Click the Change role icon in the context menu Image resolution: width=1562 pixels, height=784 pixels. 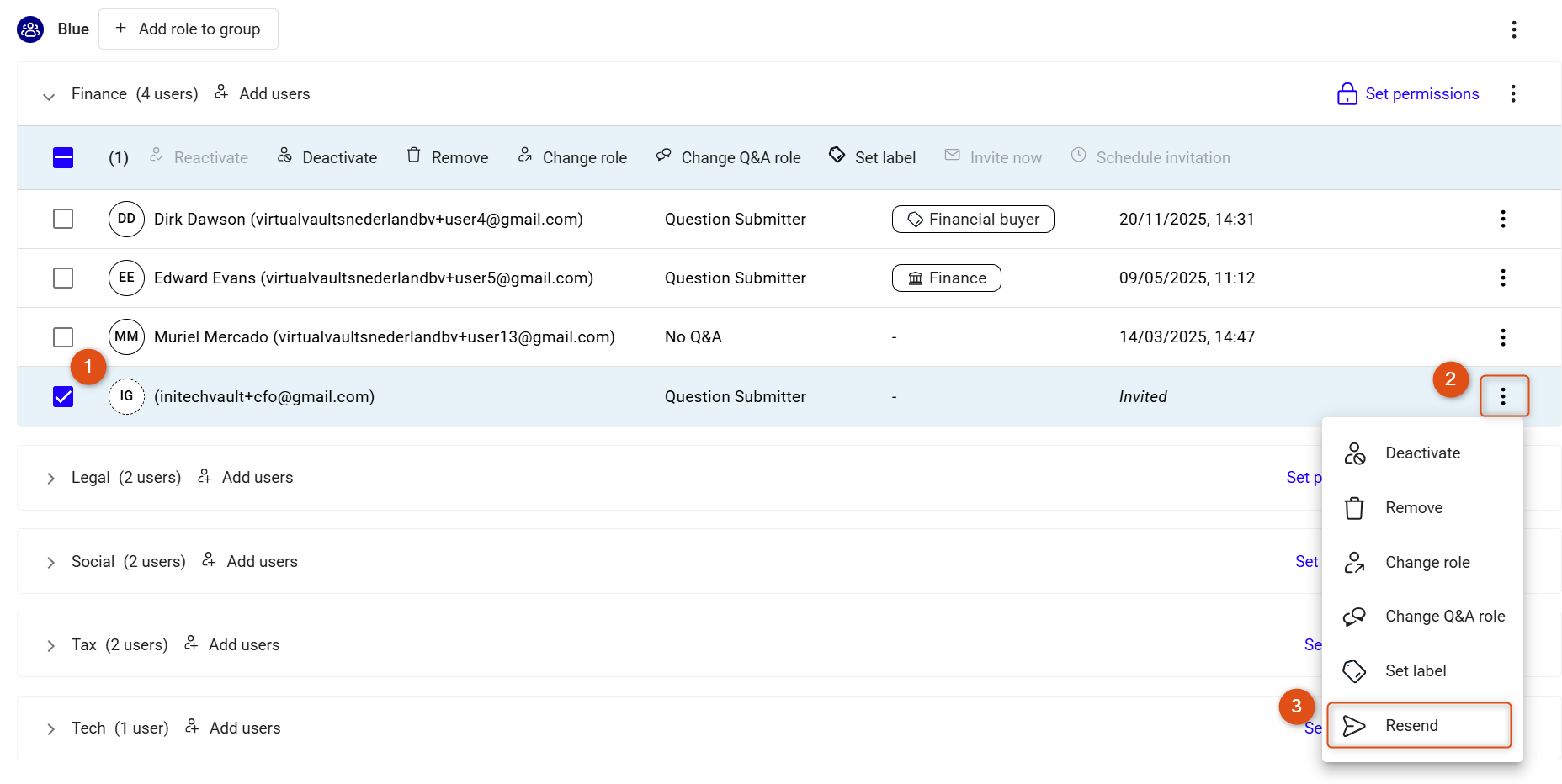tap(1354, 563)
